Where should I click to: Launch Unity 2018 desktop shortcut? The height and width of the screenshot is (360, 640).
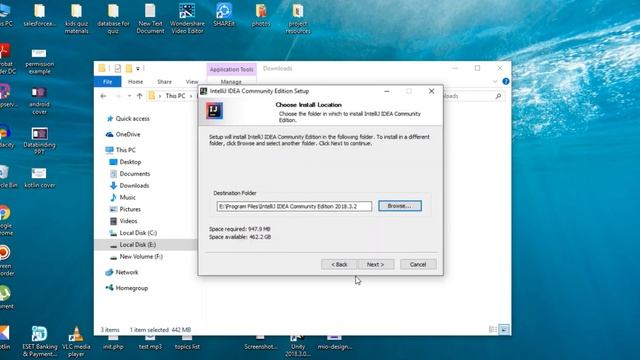pos(298,347)
